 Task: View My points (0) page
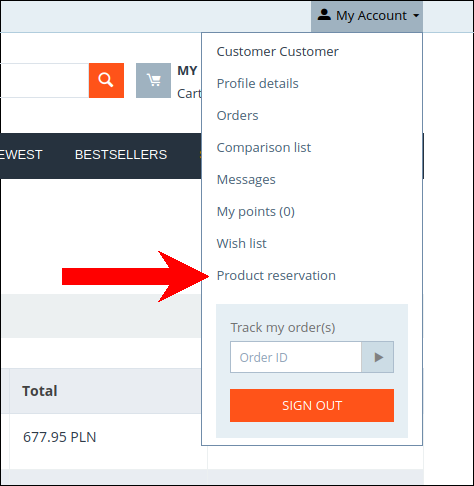[x=256, y=212]
